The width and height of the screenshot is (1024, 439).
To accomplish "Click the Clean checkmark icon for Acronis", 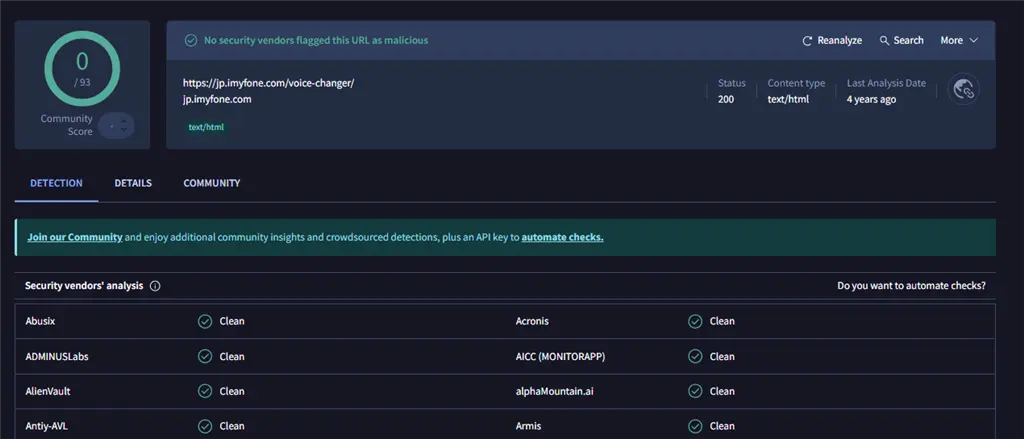I will point(695,321).
